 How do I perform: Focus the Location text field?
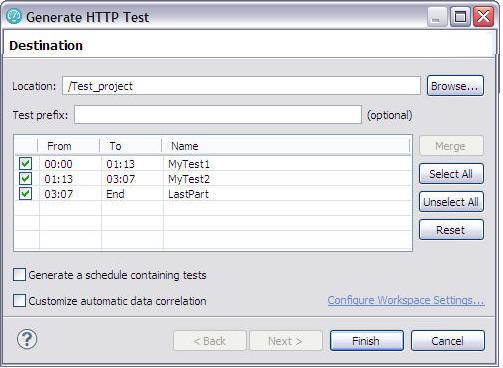coord(241,86)
